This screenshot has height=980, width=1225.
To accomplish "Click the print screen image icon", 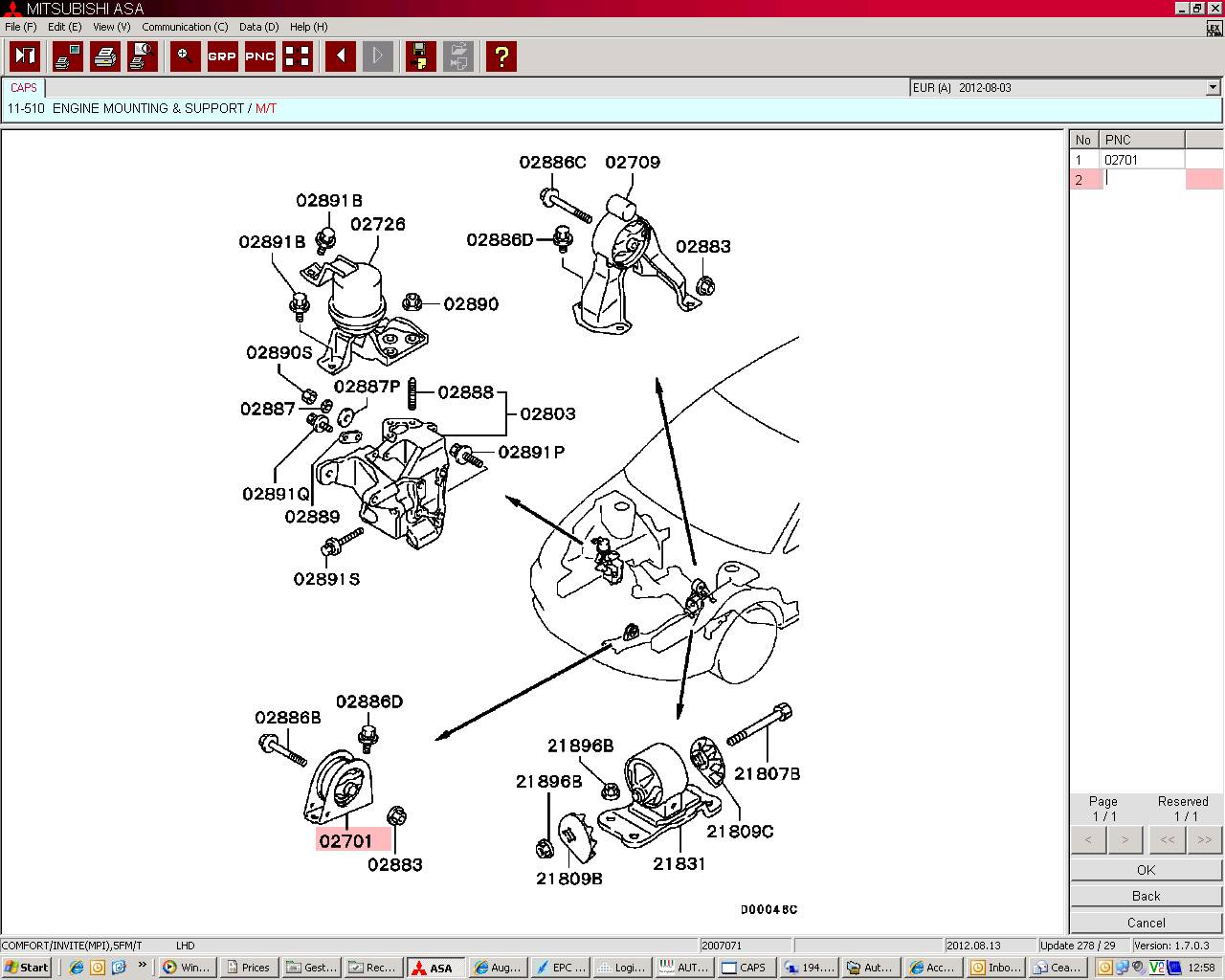I will (68, 56).
